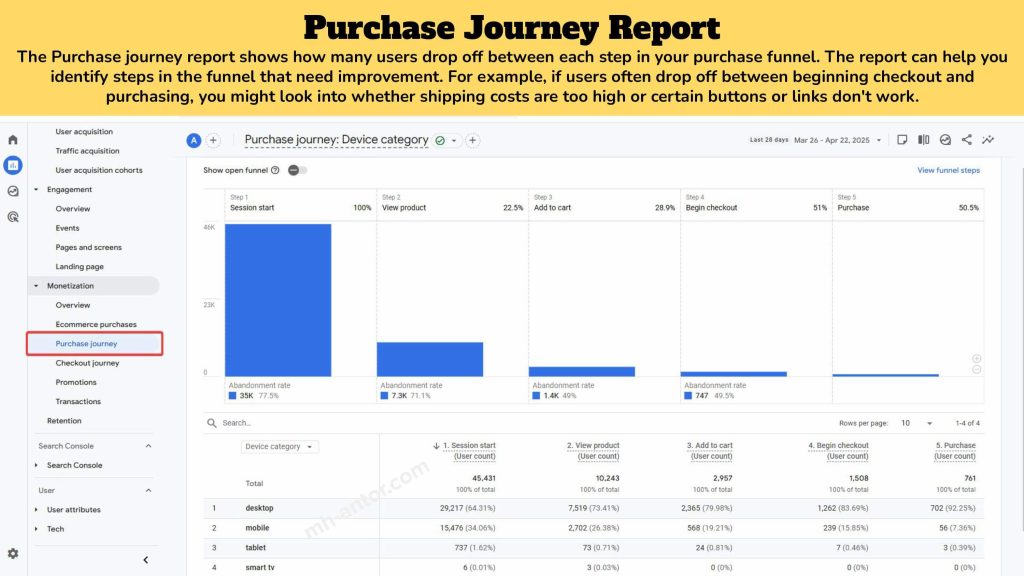Select the mobile row
The height and width of the screenshot is (576, 1024).
[x=593, y=528]
